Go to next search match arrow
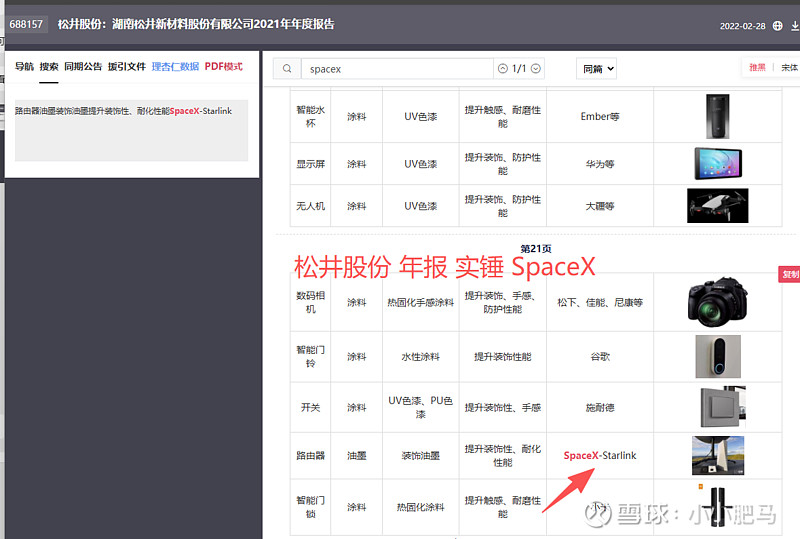 pos(536,68)
